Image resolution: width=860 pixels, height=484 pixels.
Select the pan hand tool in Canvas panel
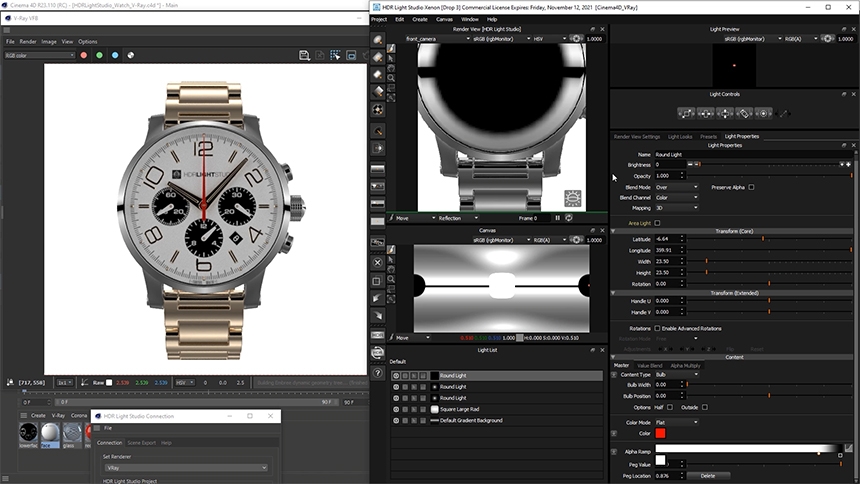pyautogui.click(x=391, y=269)
